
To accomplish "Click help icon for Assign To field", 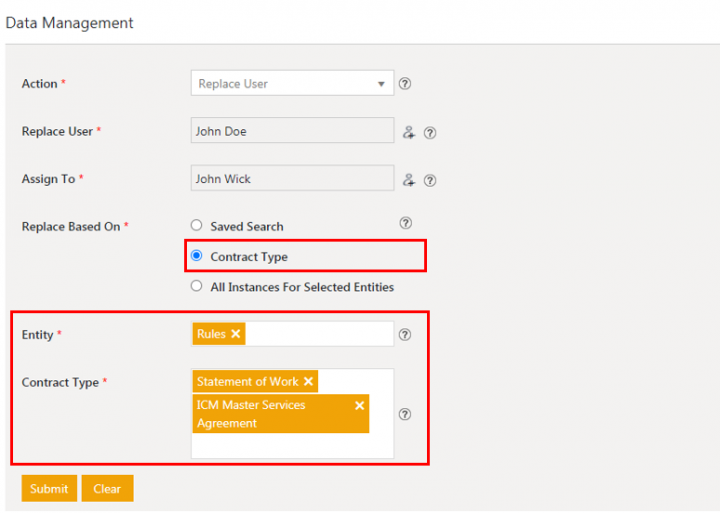I will 430,180.
